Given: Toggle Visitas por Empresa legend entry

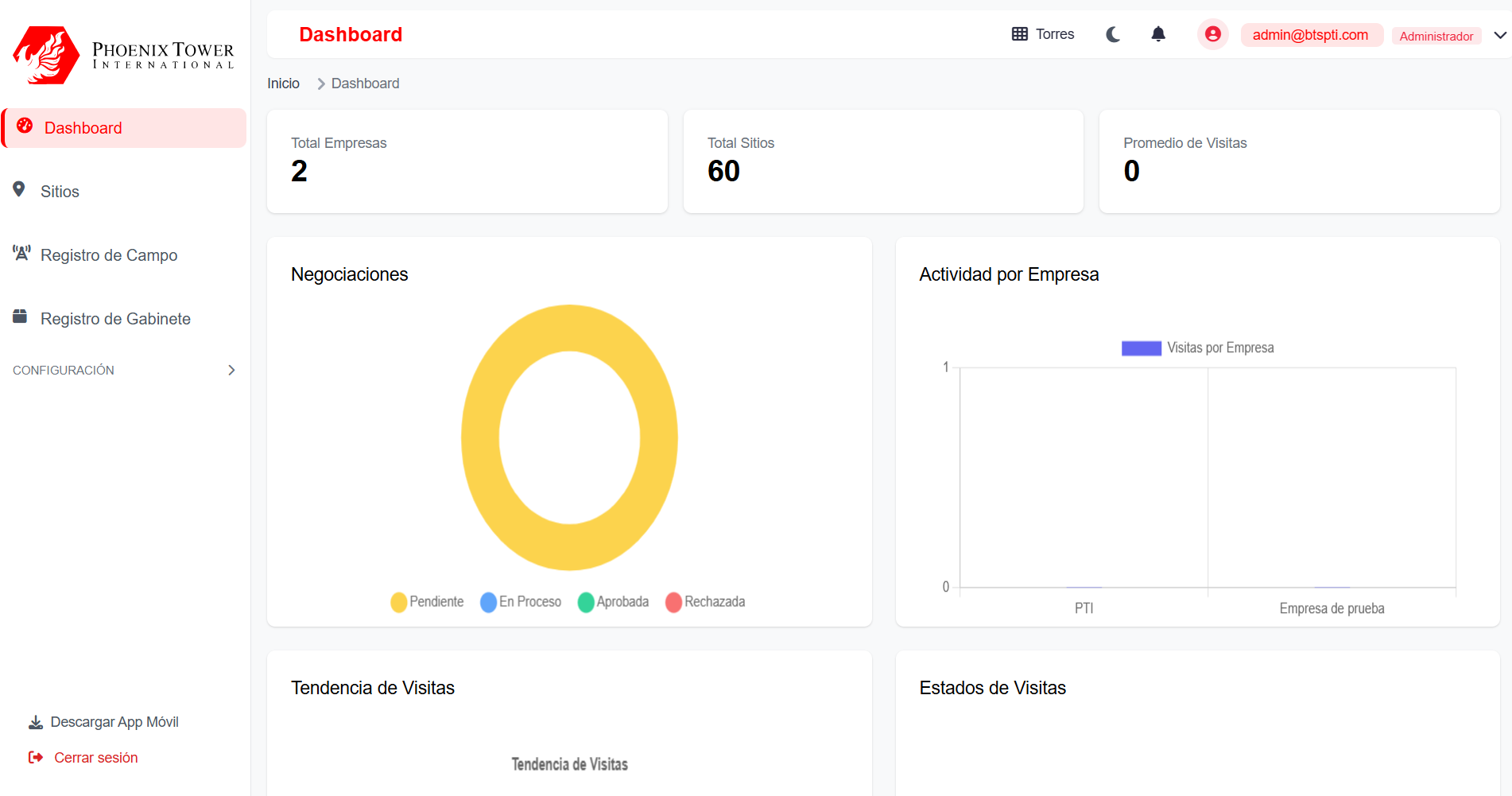Looking at the screenshot, I should pos(1197,348).
